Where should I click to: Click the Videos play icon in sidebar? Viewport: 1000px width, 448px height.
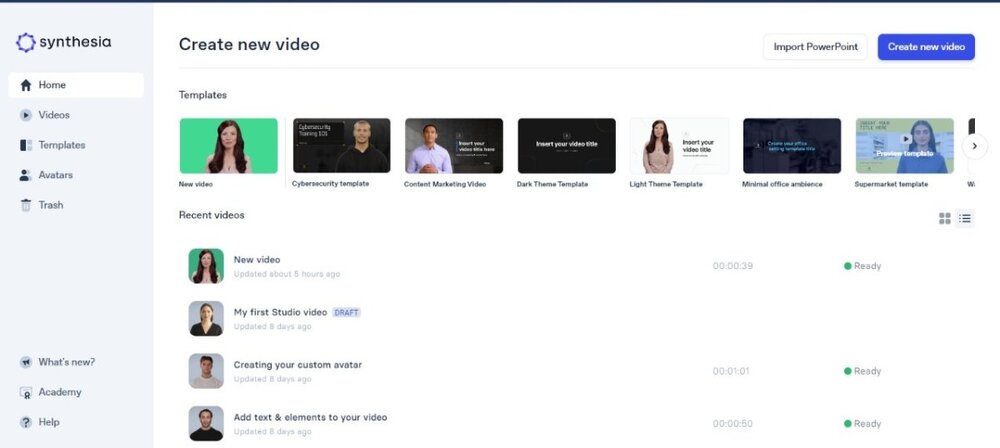(26, 115)
